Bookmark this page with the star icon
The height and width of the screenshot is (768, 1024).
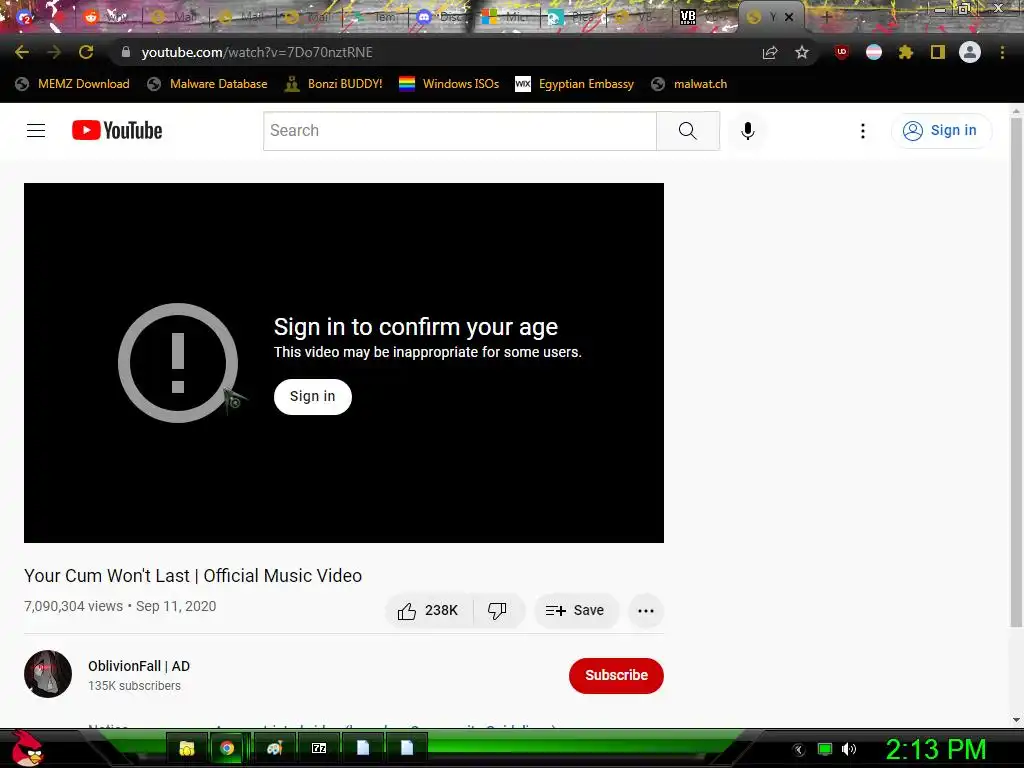coord(802,52)
